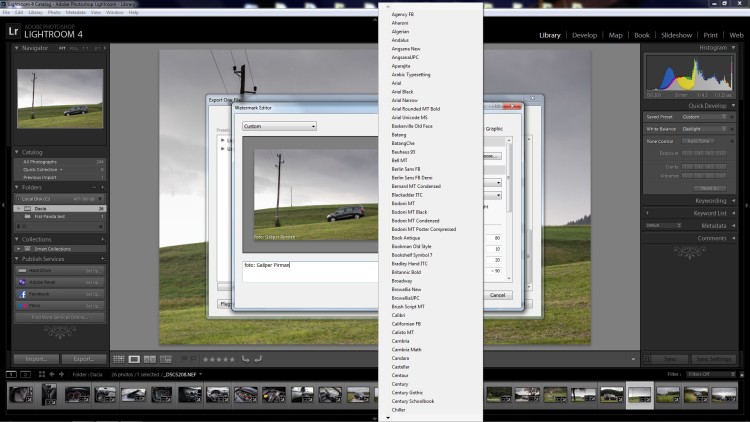
Task: Switch to Slideshow module
Action: click(676, 35)
